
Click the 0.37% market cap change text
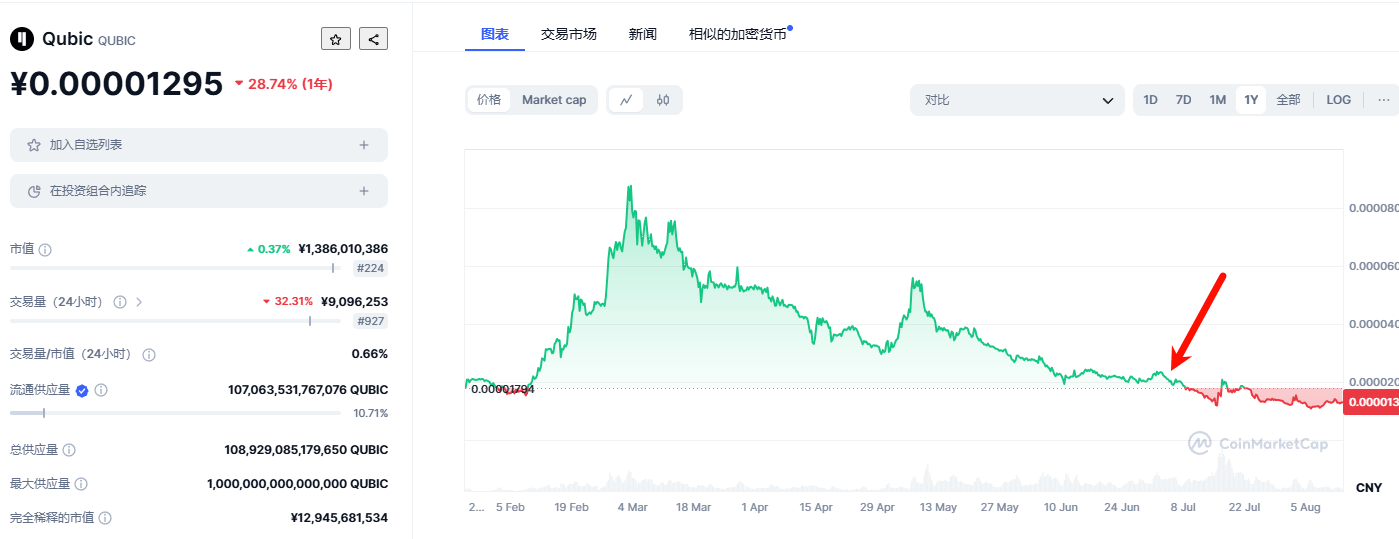tap(273, 249)
